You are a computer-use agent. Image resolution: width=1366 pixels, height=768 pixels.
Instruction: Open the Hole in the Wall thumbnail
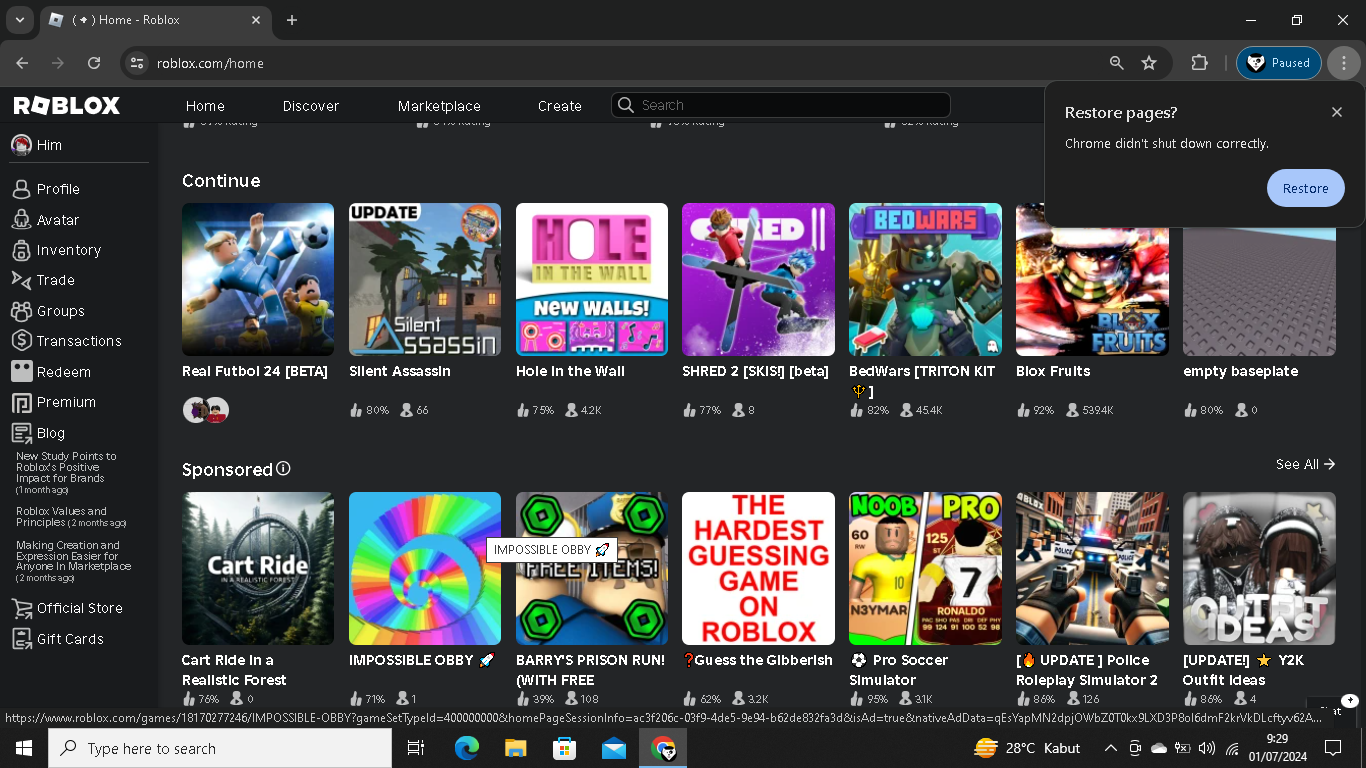click(592, 280)
